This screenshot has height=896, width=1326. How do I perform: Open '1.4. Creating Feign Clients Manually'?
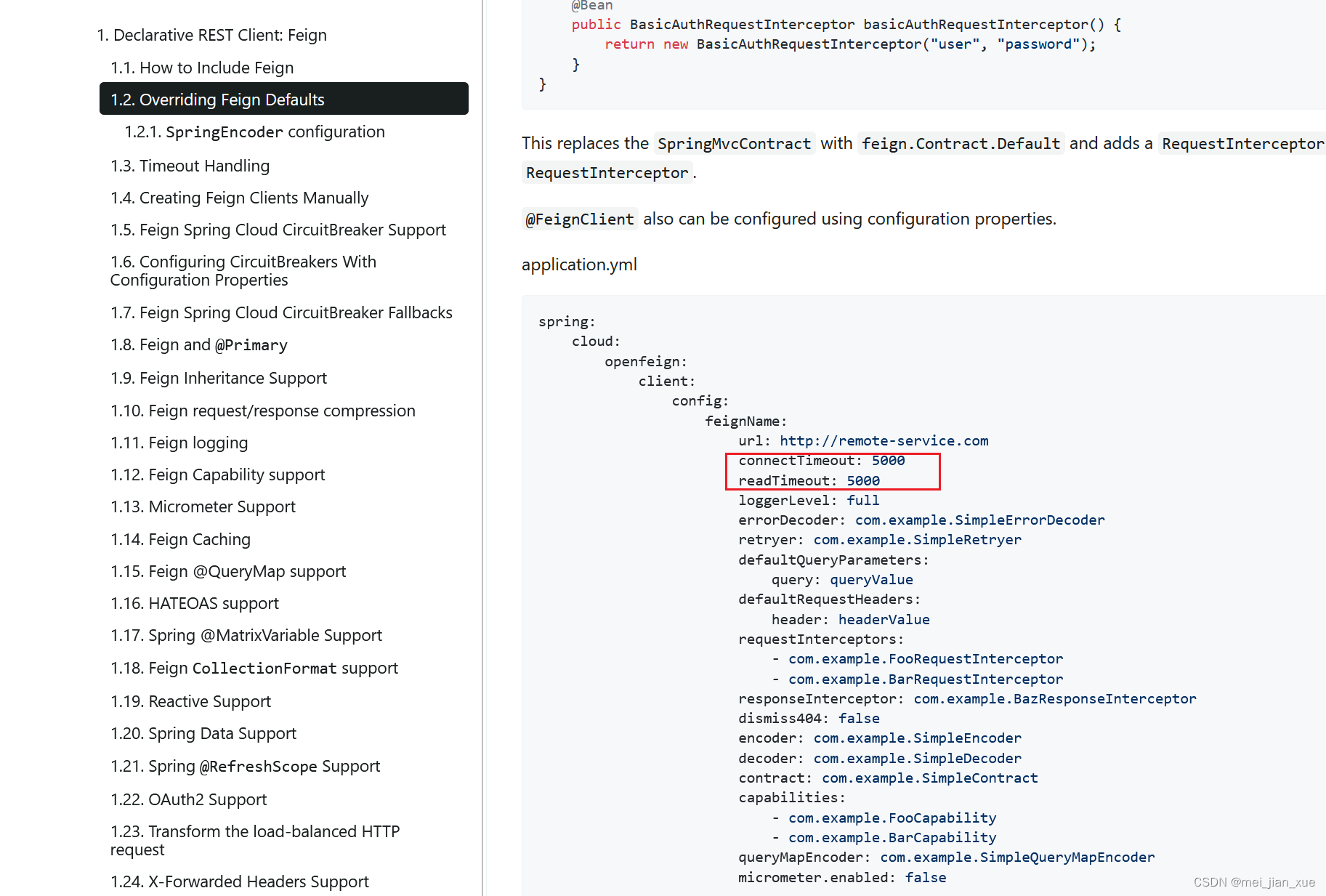click(x=240, y=198)
